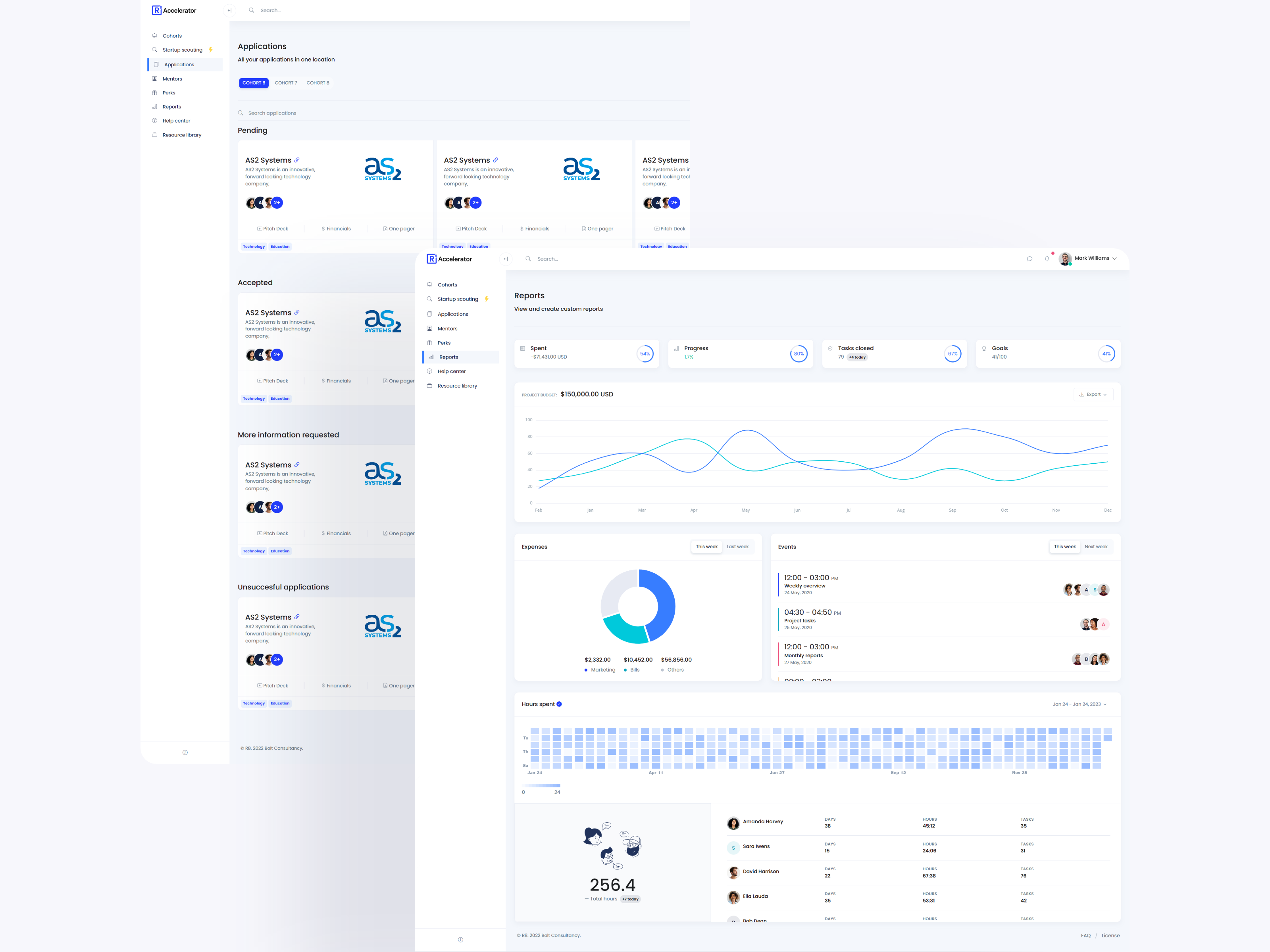Click the Search applications field
The image size is (1270, 952).
[463, 113]
